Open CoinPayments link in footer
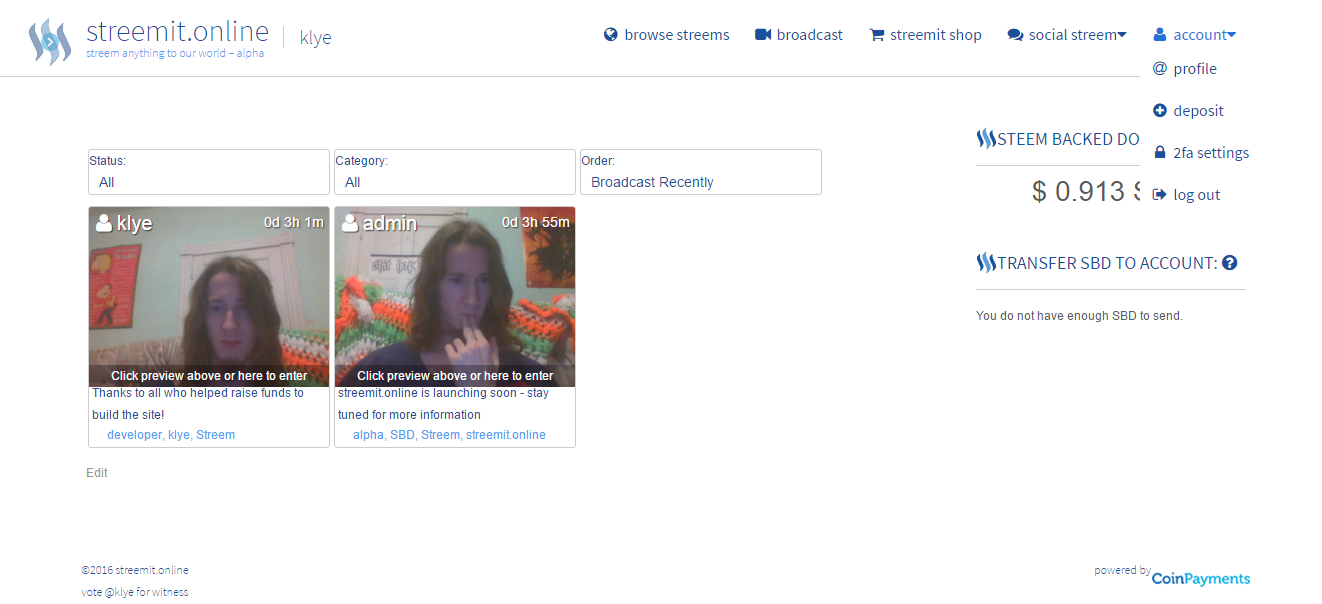The image size is (1322, 604). [x=1201, y=578]
